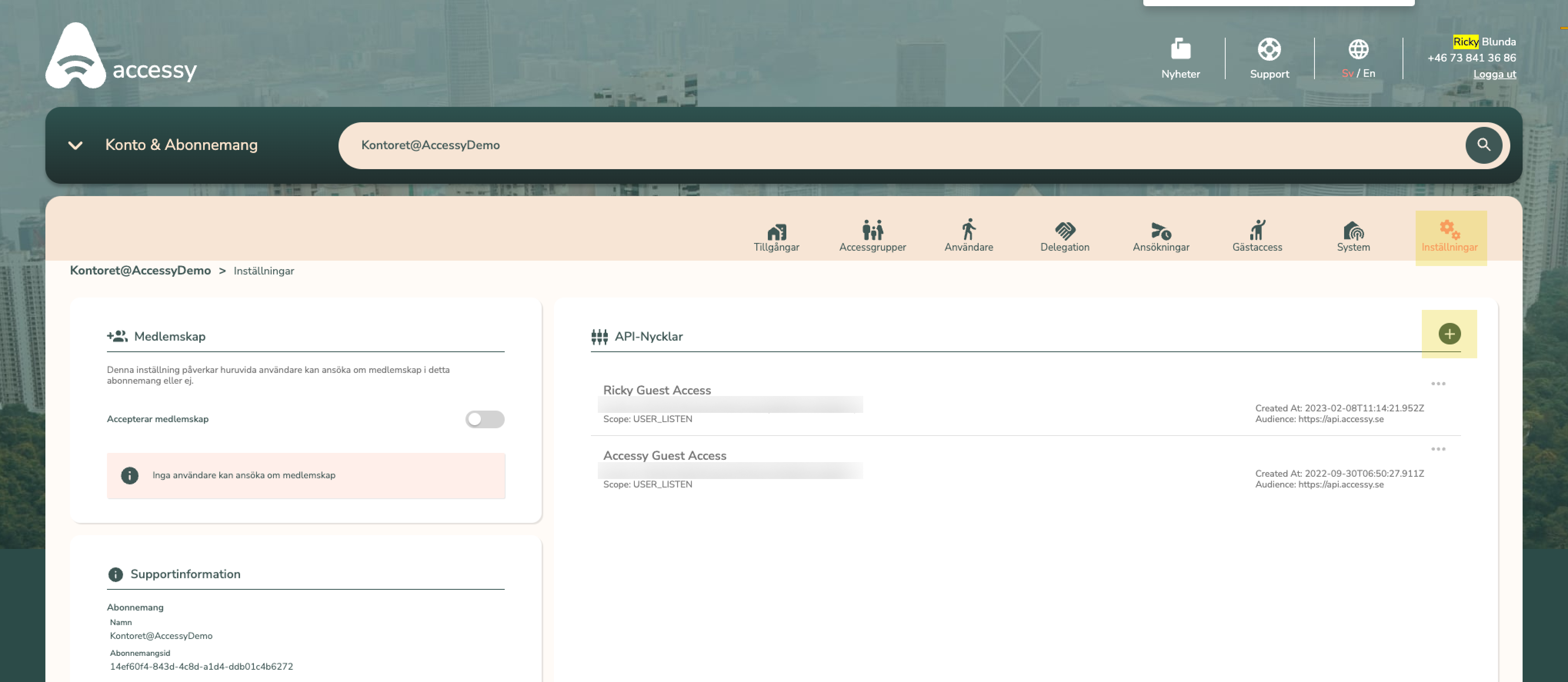1568x682 pixels.
Task: Switch language to Sv
Action: [x=1347, y=73]
